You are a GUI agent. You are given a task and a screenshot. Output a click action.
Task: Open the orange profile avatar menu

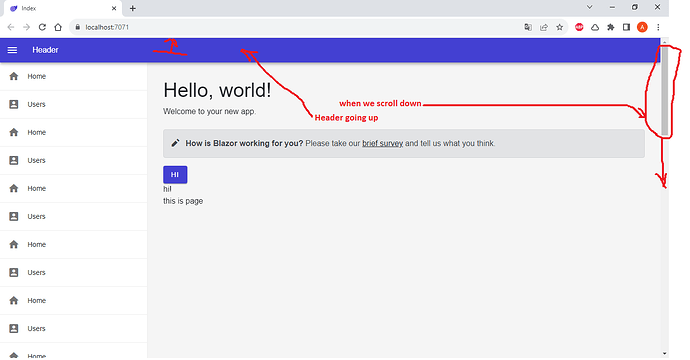pos(642,27)
